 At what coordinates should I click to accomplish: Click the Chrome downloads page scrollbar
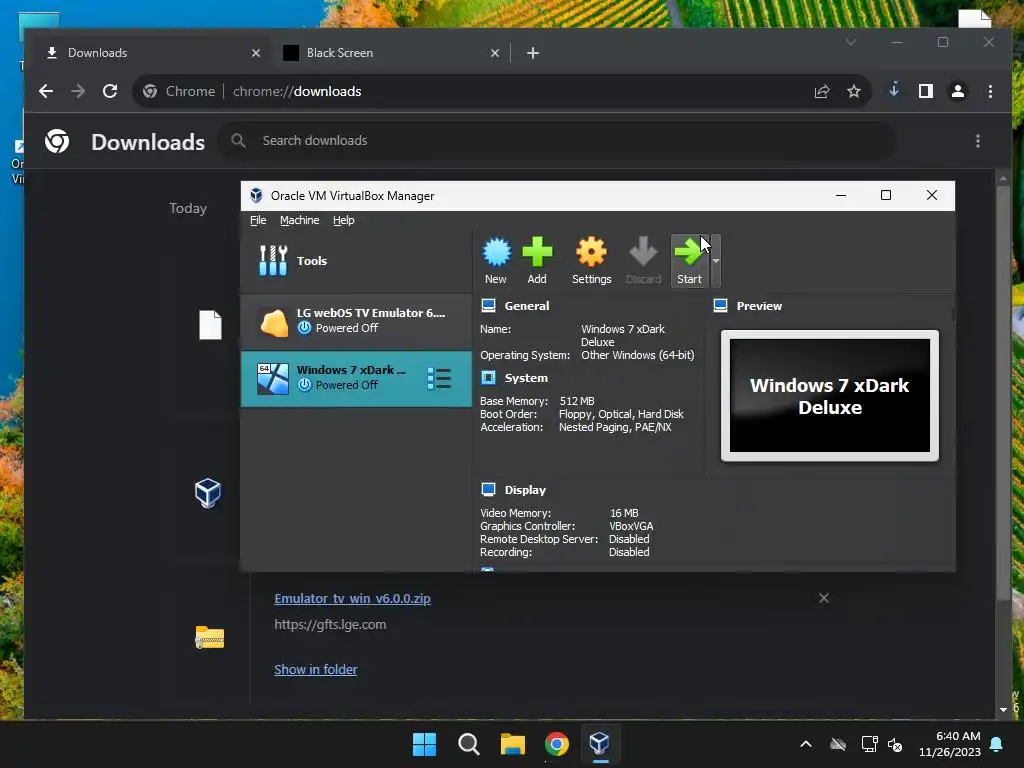[1004, 392]
